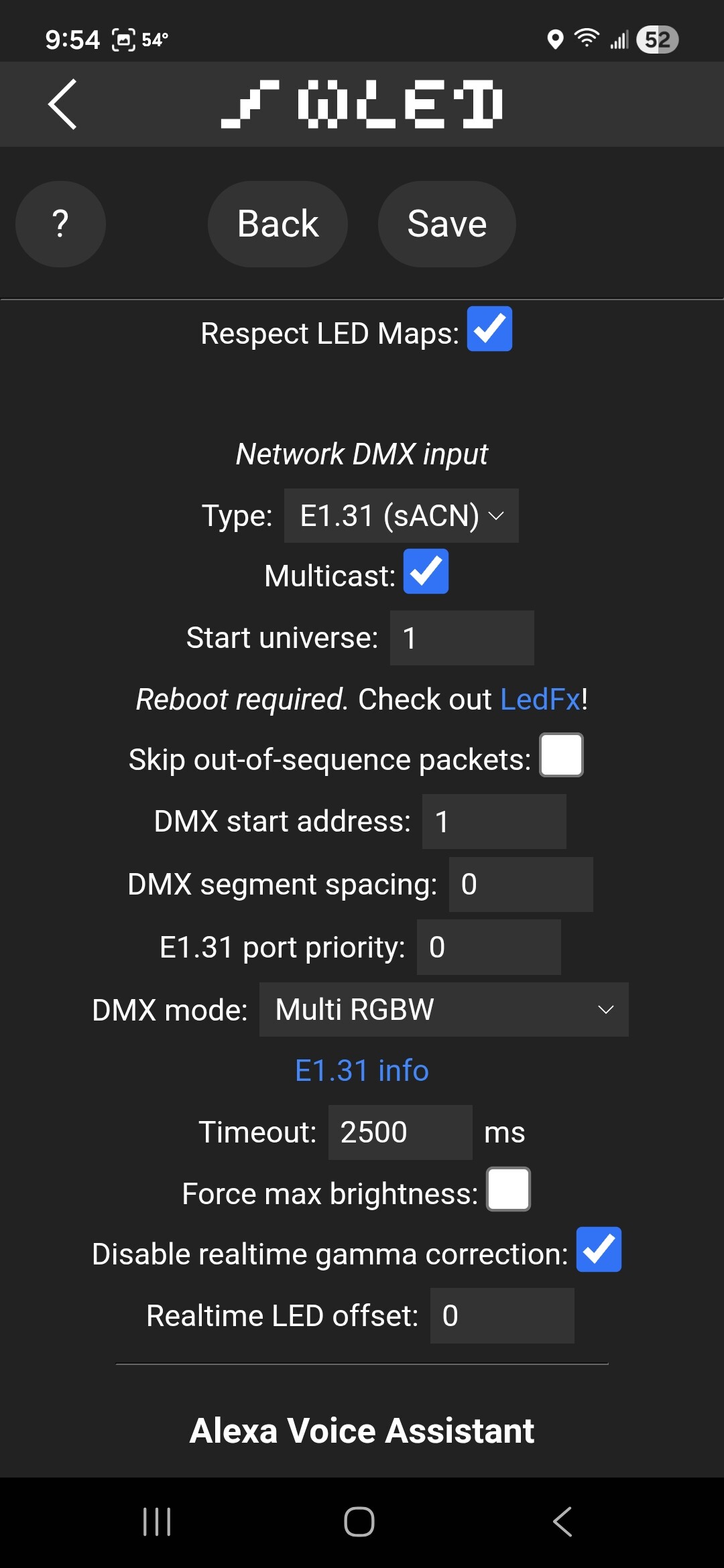Click the Back button
Image resolution: width=724 pixels, height=1568 pixels.
point(278,224)
